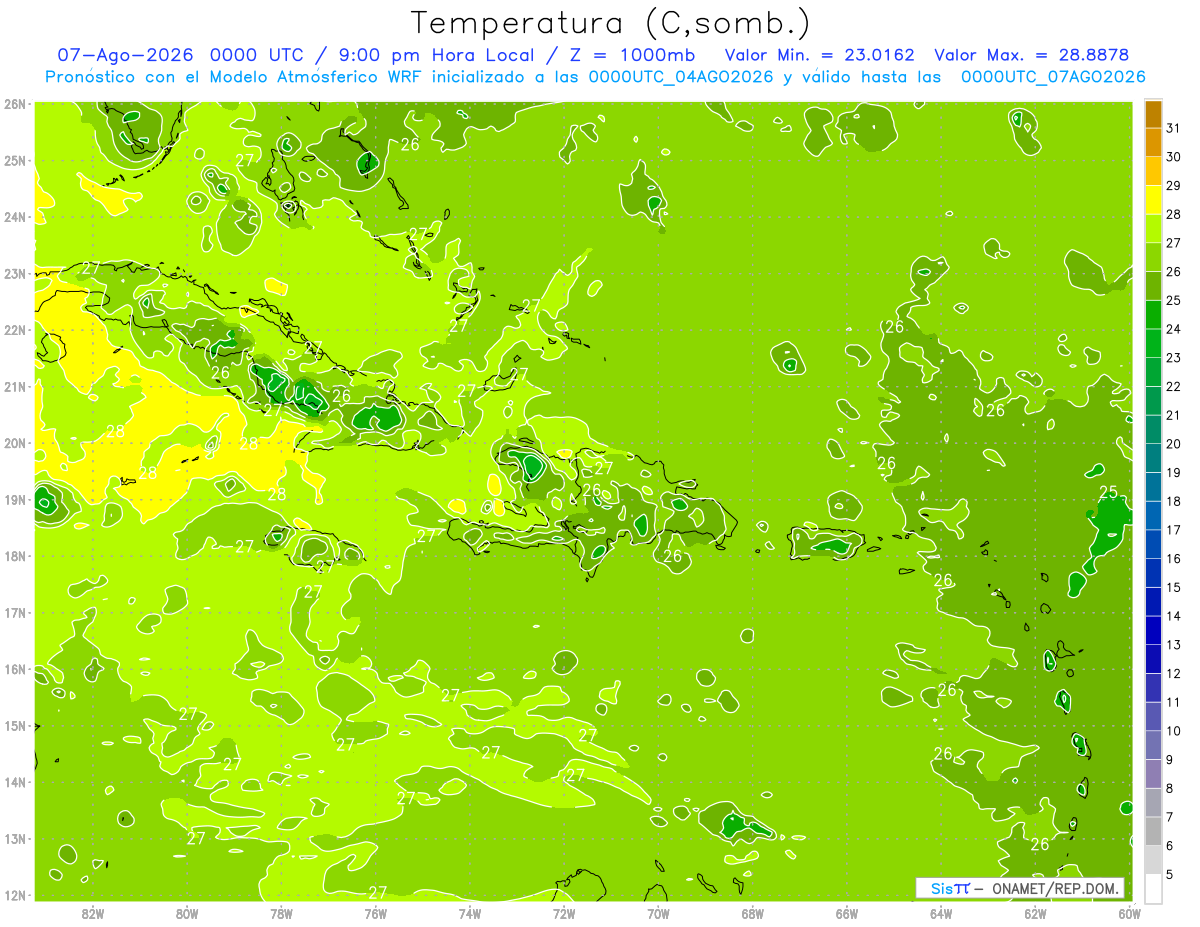The image size is (1200, 927).
Task: Click the gray color bar segment between 6 and 7
Action: [1153, 831]
